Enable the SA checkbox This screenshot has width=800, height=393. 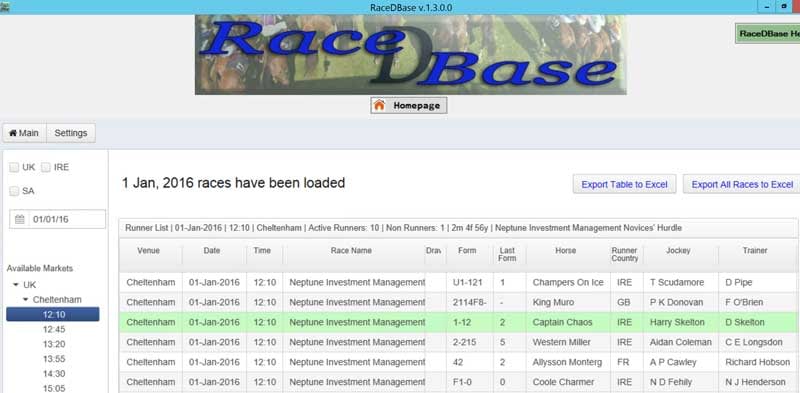[14, 191]
